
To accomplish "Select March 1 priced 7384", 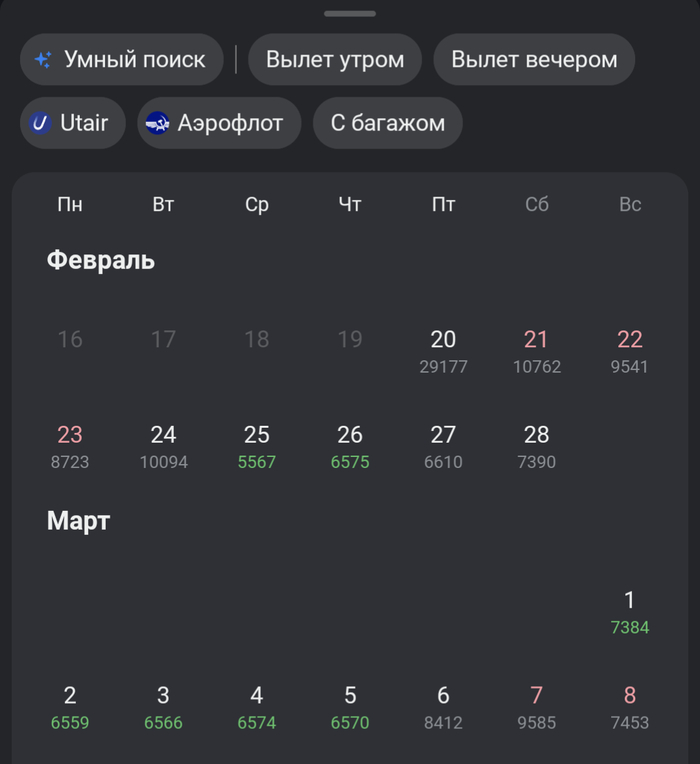I will pyautogui.click(x=630, y=612).
